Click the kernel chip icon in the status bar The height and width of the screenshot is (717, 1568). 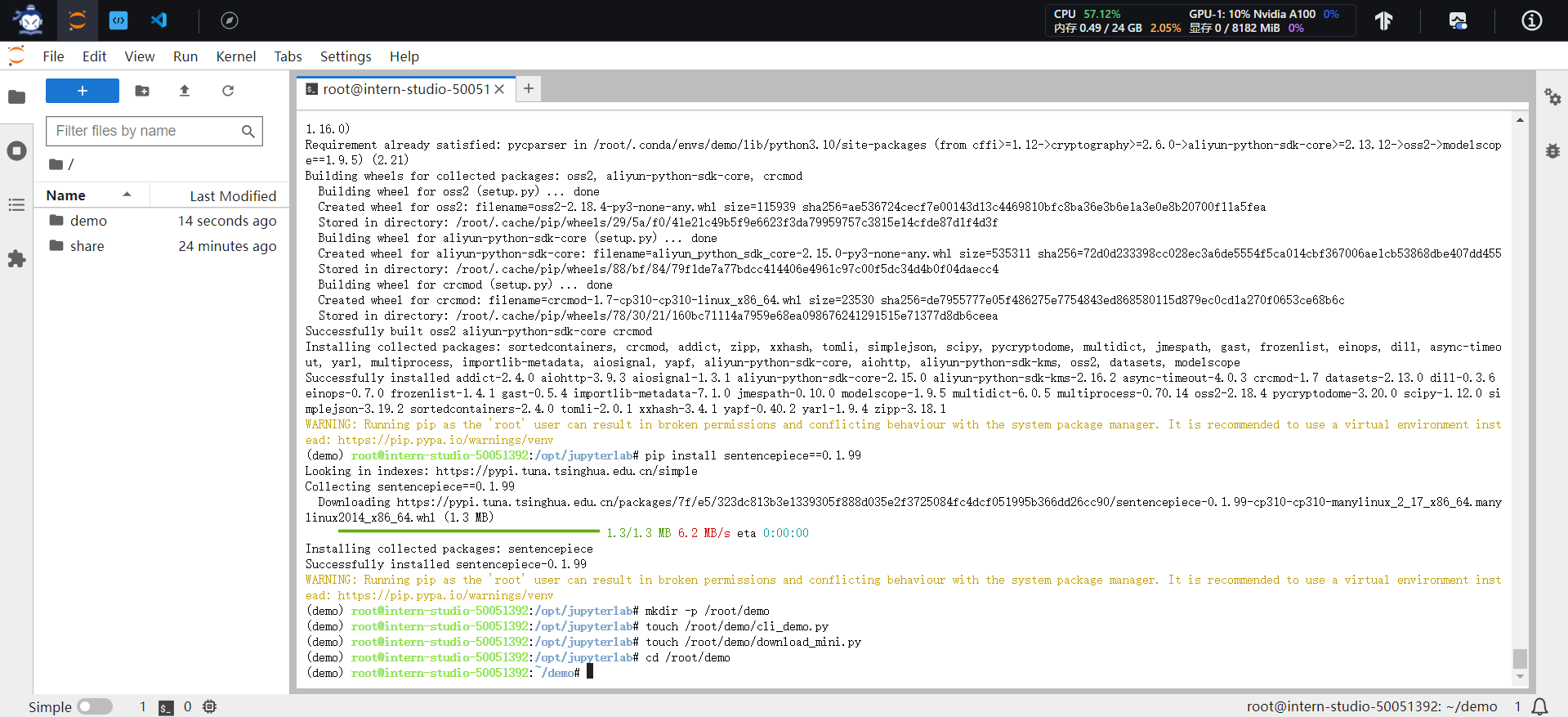point(210,706)
